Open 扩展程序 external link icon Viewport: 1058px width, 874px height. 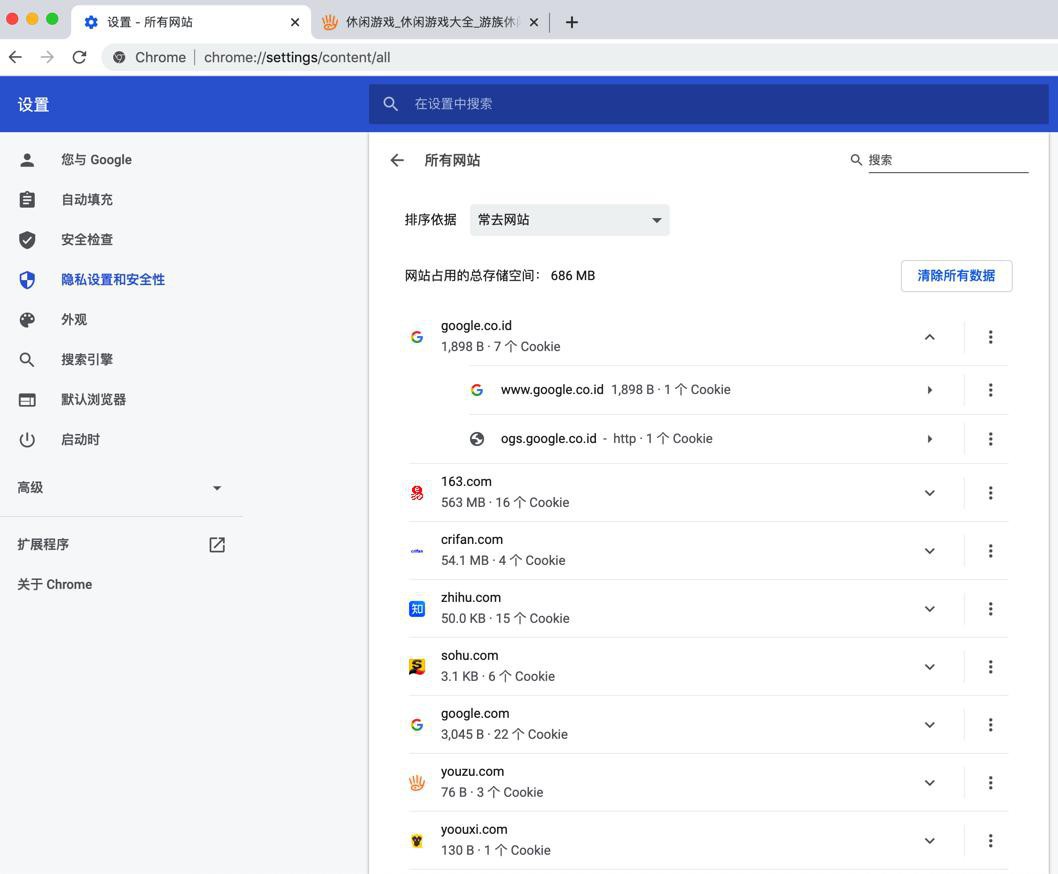coord(217,545)
